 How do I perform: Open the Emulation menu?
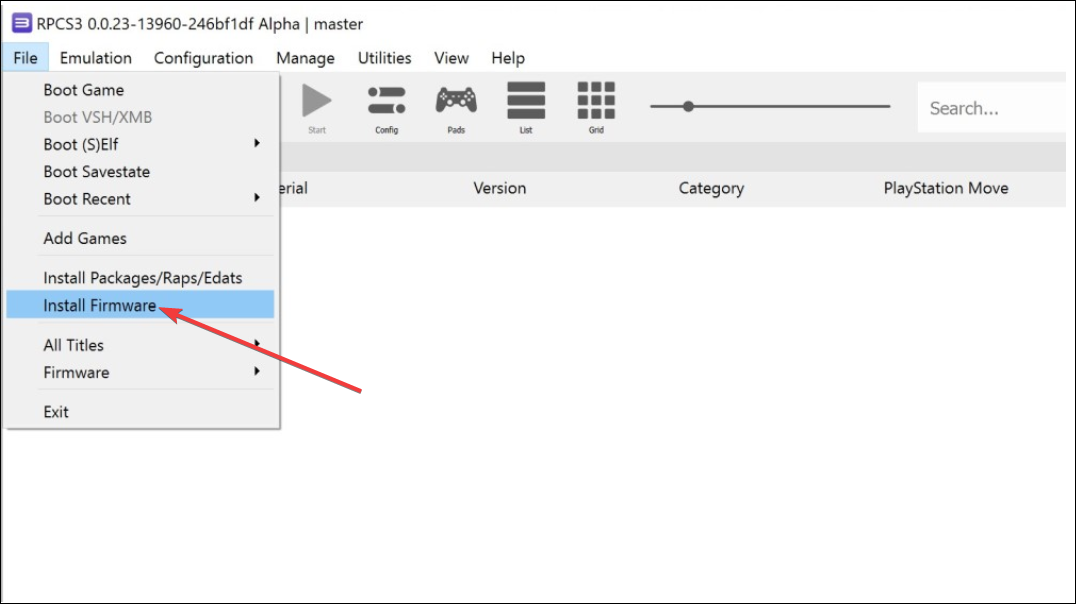[96, 58]
